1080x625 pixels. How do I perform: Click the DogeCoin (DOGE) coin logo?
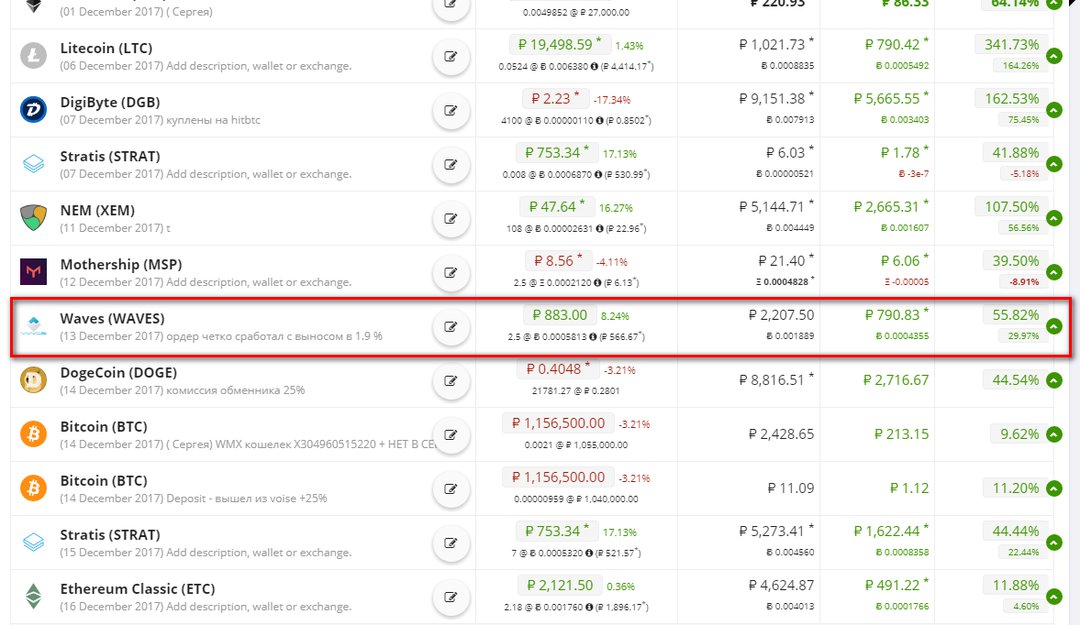33,380
